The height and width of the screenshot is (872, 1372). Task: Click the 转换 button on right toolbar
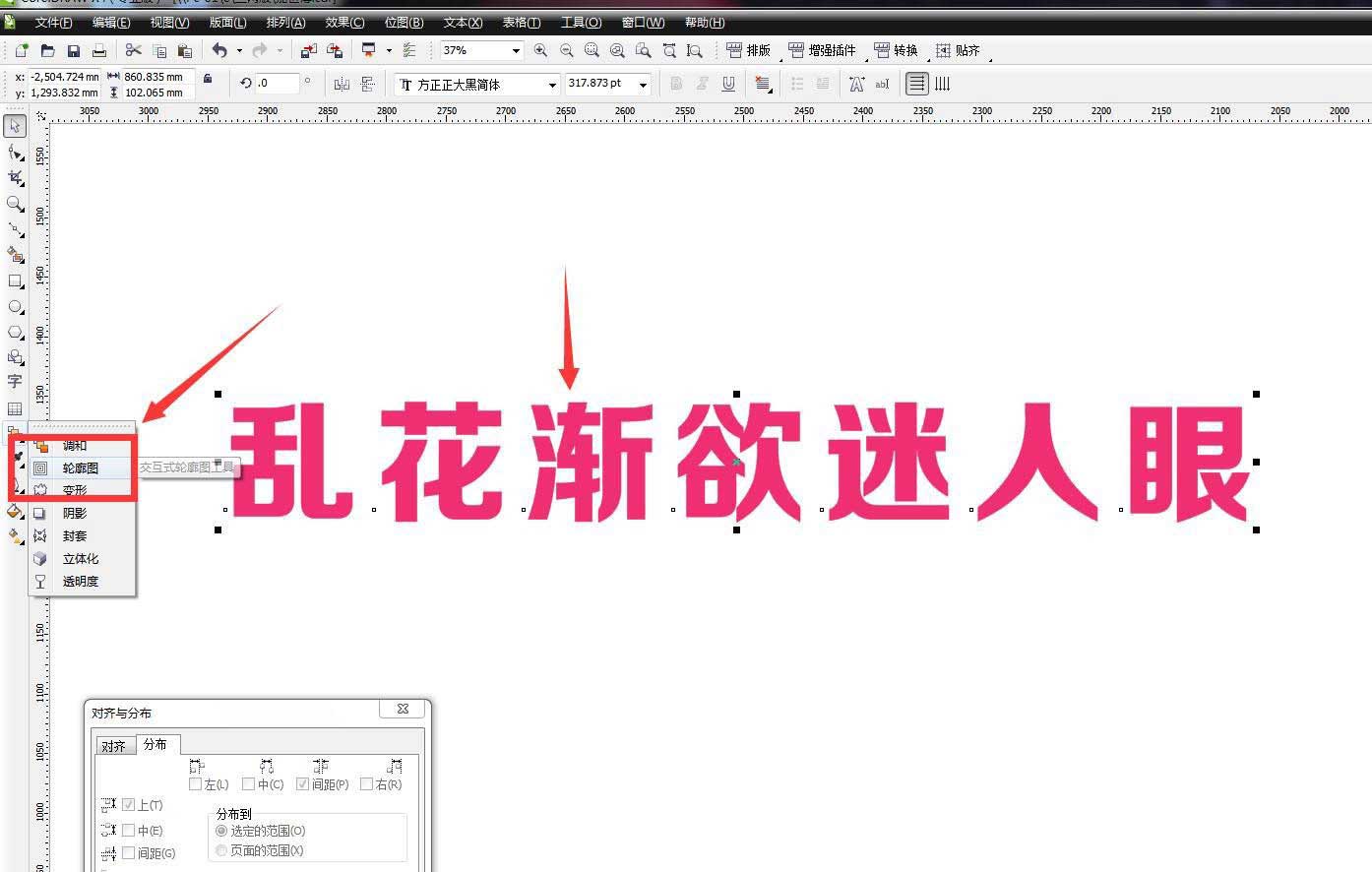point(897,50)
